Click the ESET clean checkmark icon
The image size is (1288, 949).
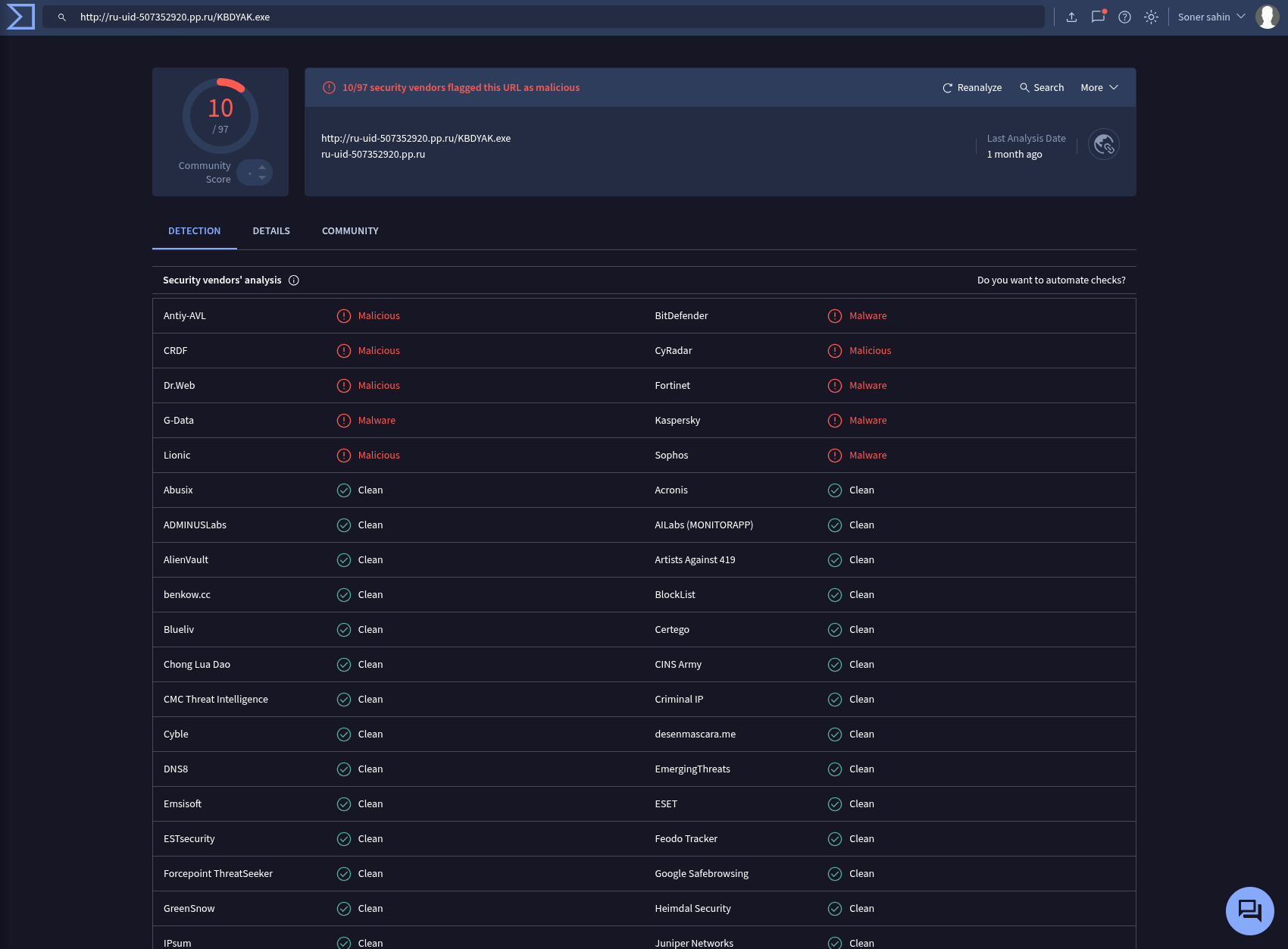tap(835, 803)
